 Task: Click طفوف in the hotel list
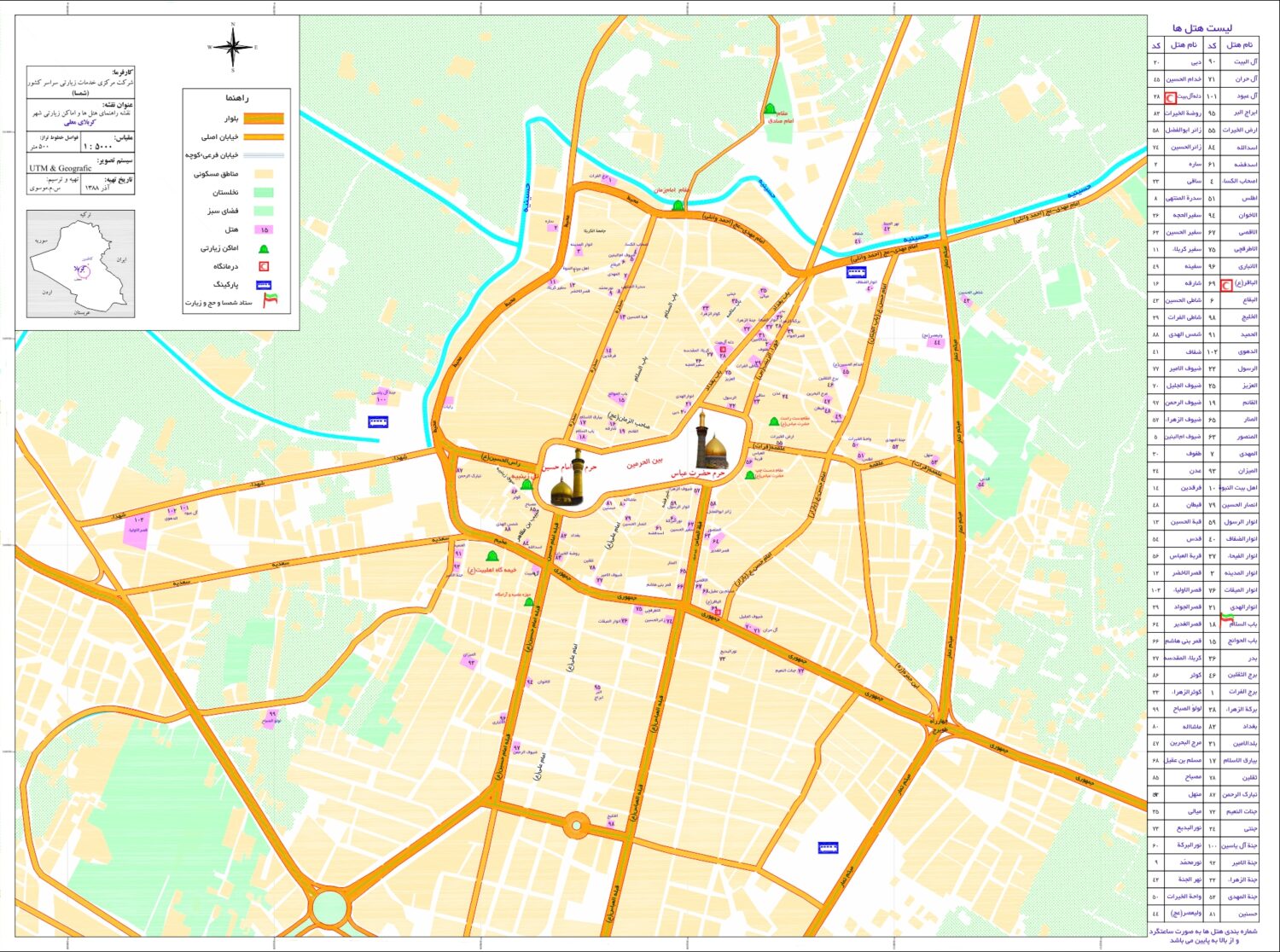1194,454
